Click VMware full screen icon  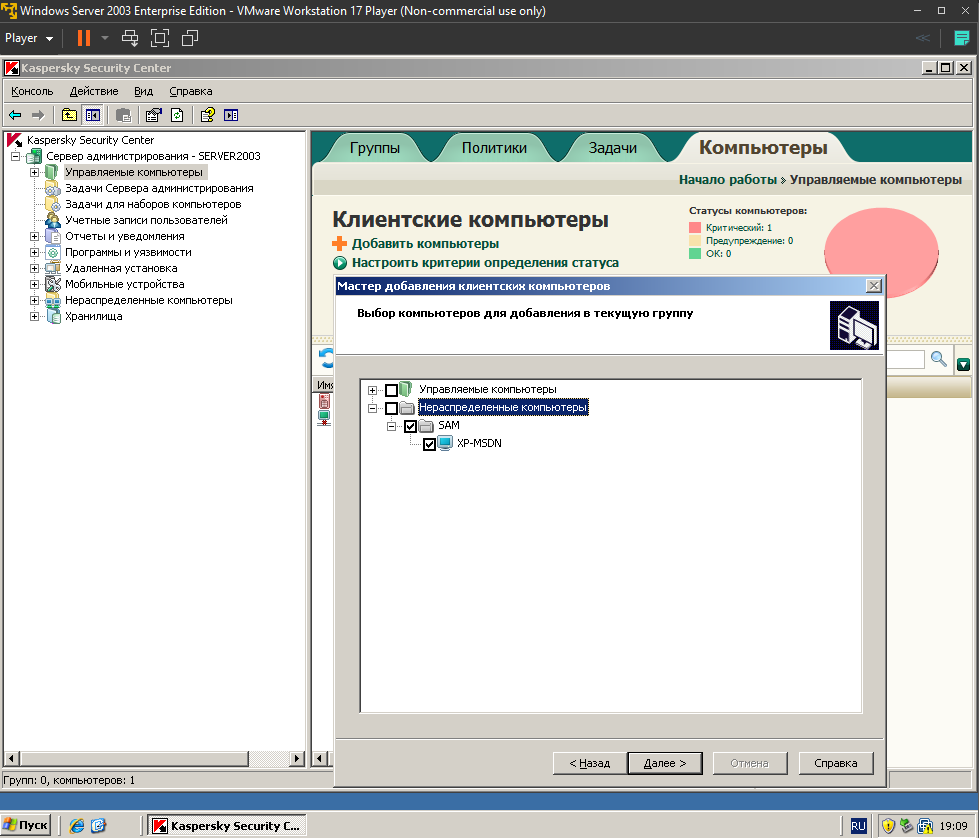(160, 38)
